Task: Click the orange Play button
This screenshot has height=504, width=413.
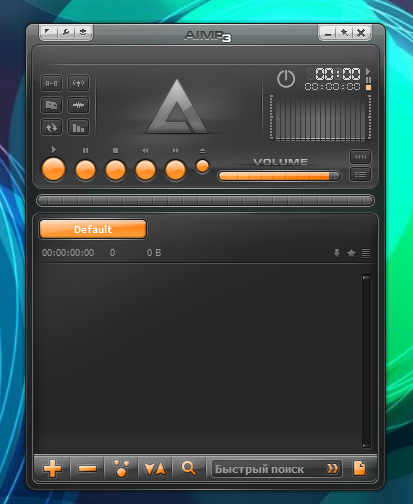Action: click(x=53, y=169)
